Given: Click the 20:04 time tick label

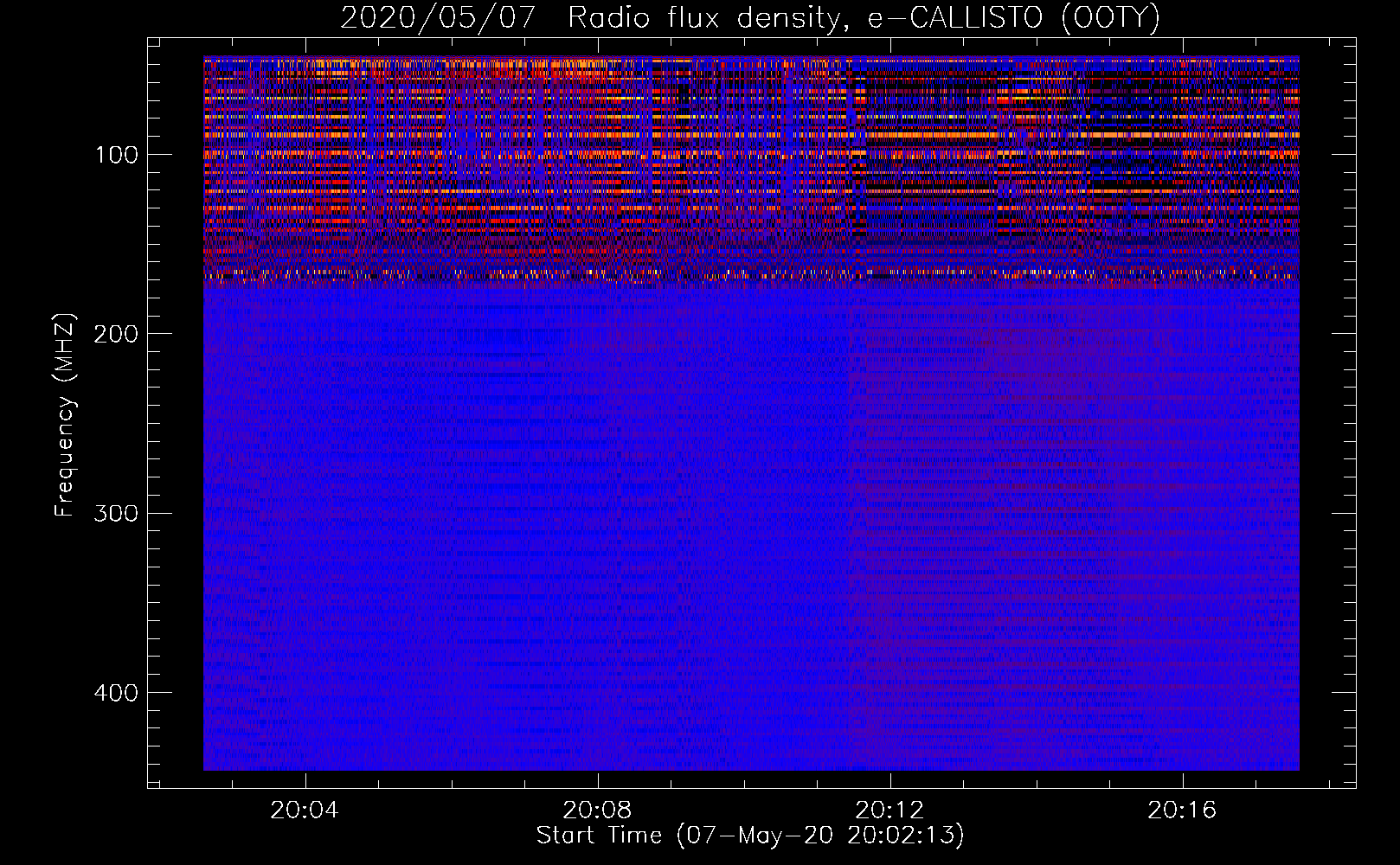Looking at the screenshot, I should [x=305, y=811].
